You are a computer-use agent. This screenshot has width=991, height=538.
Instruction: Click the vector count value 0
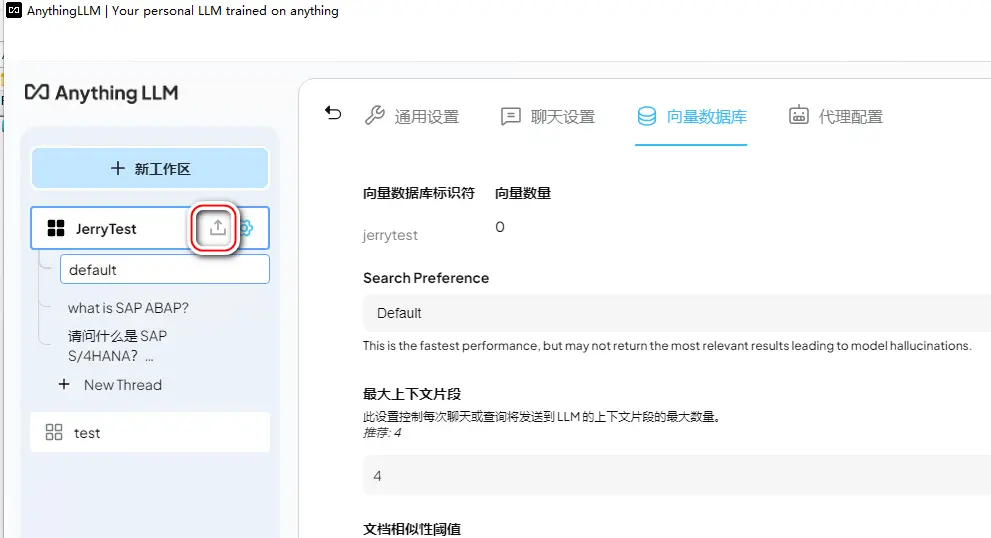500,227
